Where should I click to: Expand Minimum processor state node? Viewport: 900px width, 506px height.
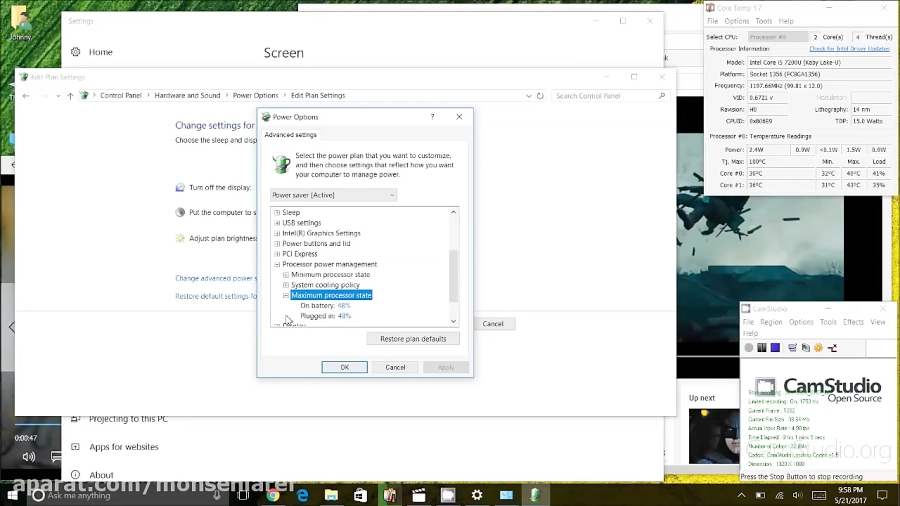pos(286,275)
